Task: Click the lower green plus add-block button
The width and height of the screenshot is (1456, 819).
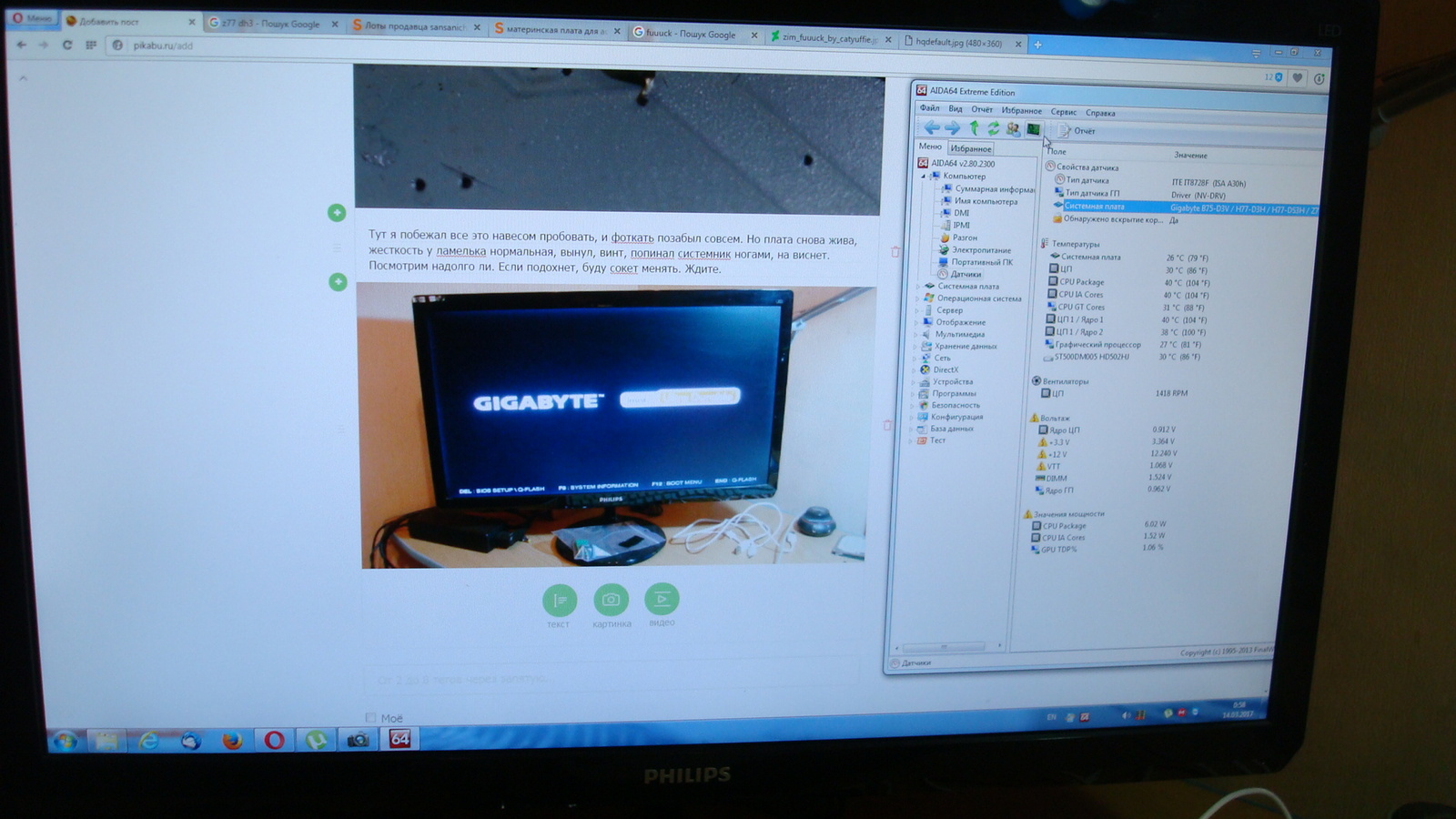Action: click(338, 282)
